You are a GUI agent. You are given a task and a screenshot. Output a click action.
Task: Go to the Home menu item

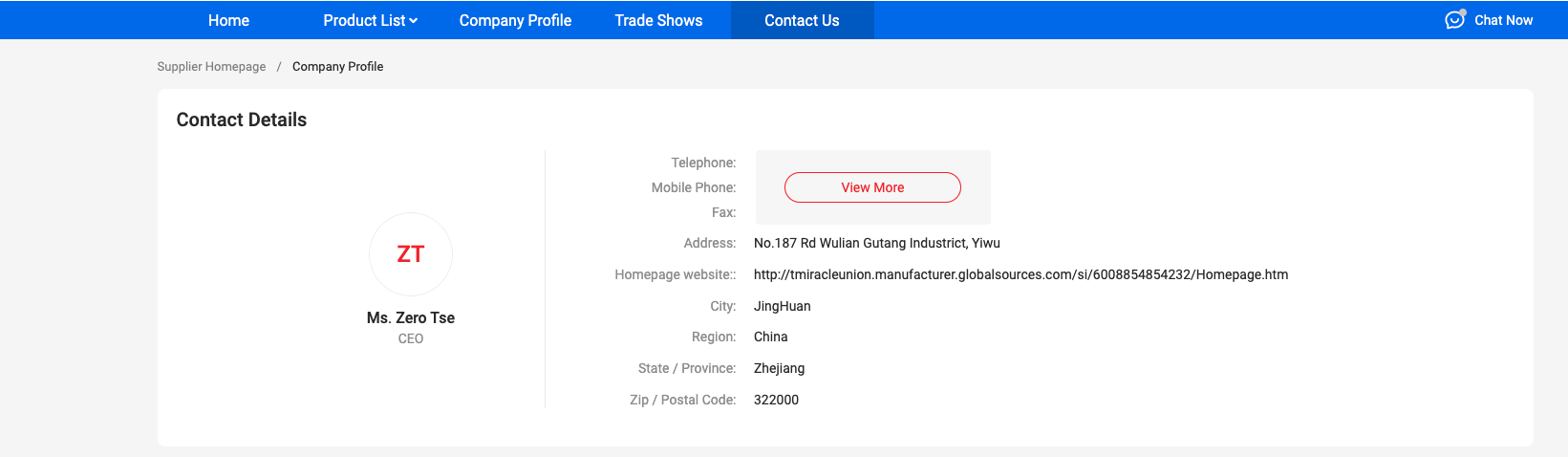(228, 20)
